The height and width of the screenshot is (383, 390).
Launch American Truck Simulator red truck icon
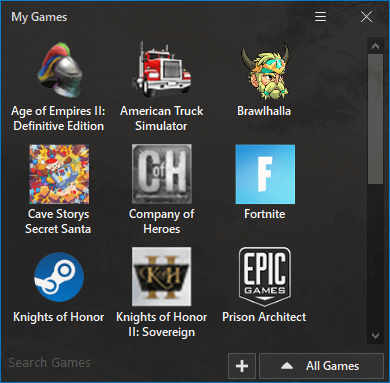[x=162, y=70]
